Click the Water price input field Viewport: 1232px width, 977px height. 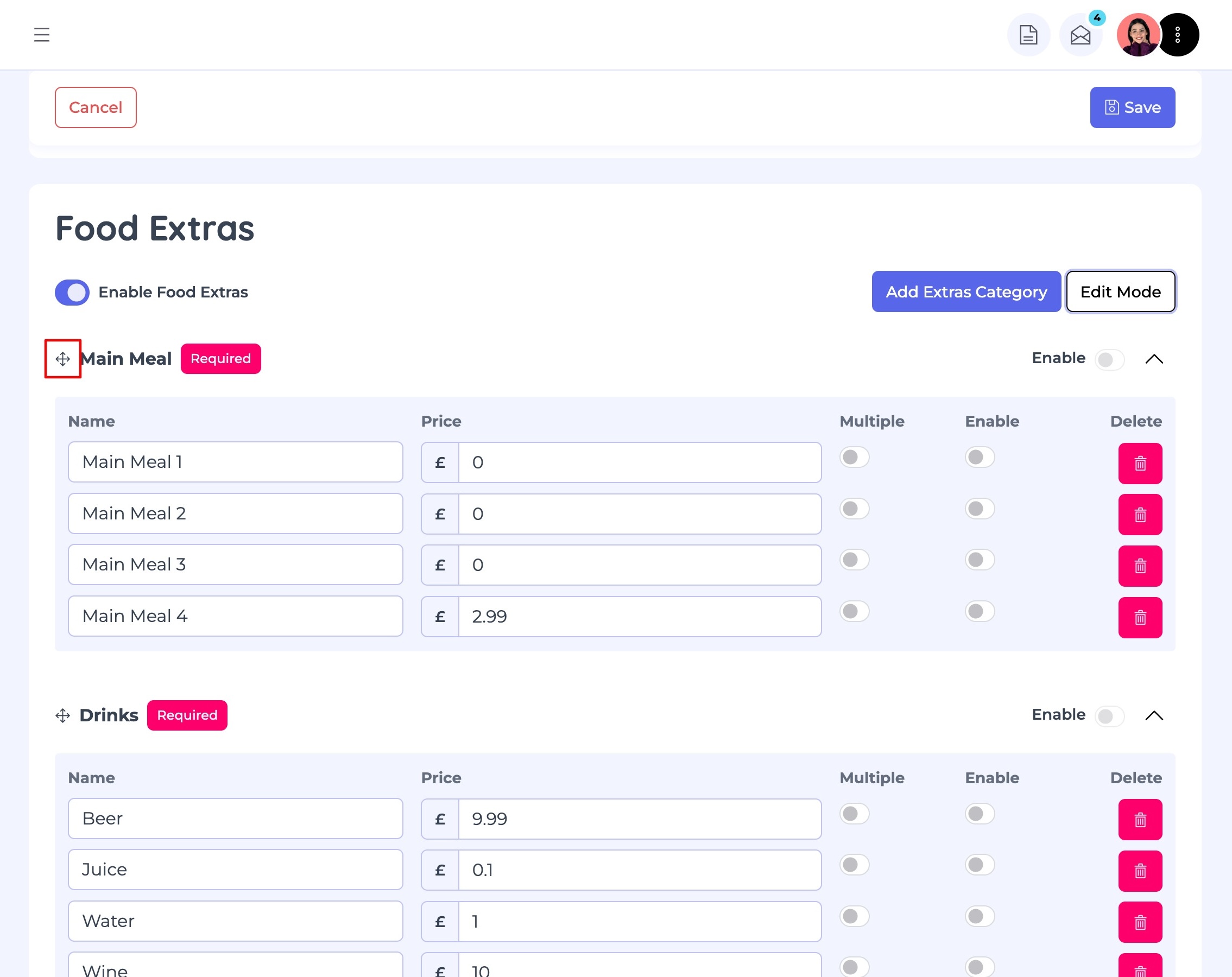[x=639, y=921]
